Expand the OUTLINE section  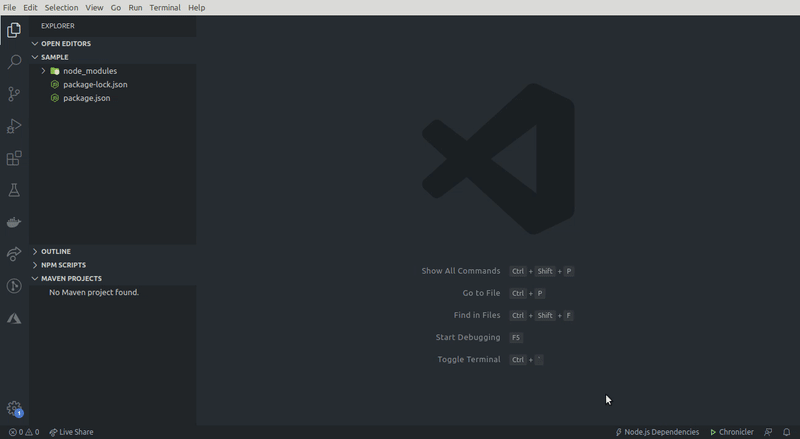[x=35, y=251]
